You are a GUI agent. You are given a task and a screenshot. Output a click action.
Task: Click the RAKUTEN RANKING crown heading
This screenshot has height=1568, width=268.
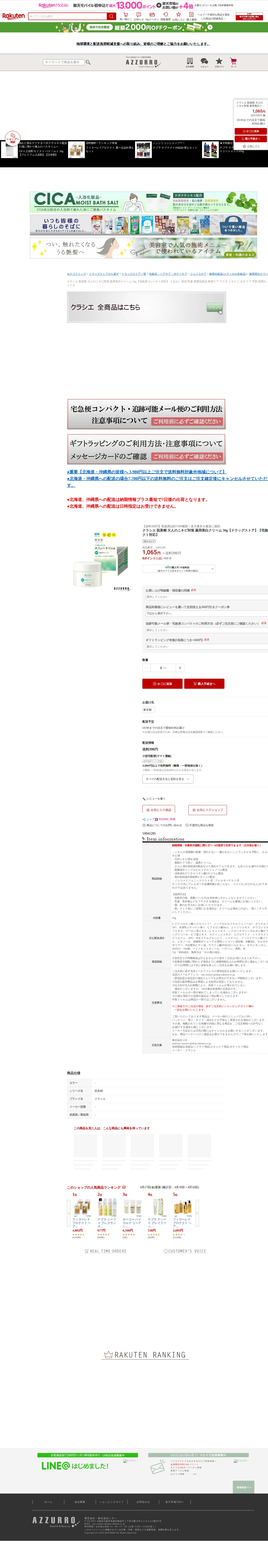coord(145,1355)
